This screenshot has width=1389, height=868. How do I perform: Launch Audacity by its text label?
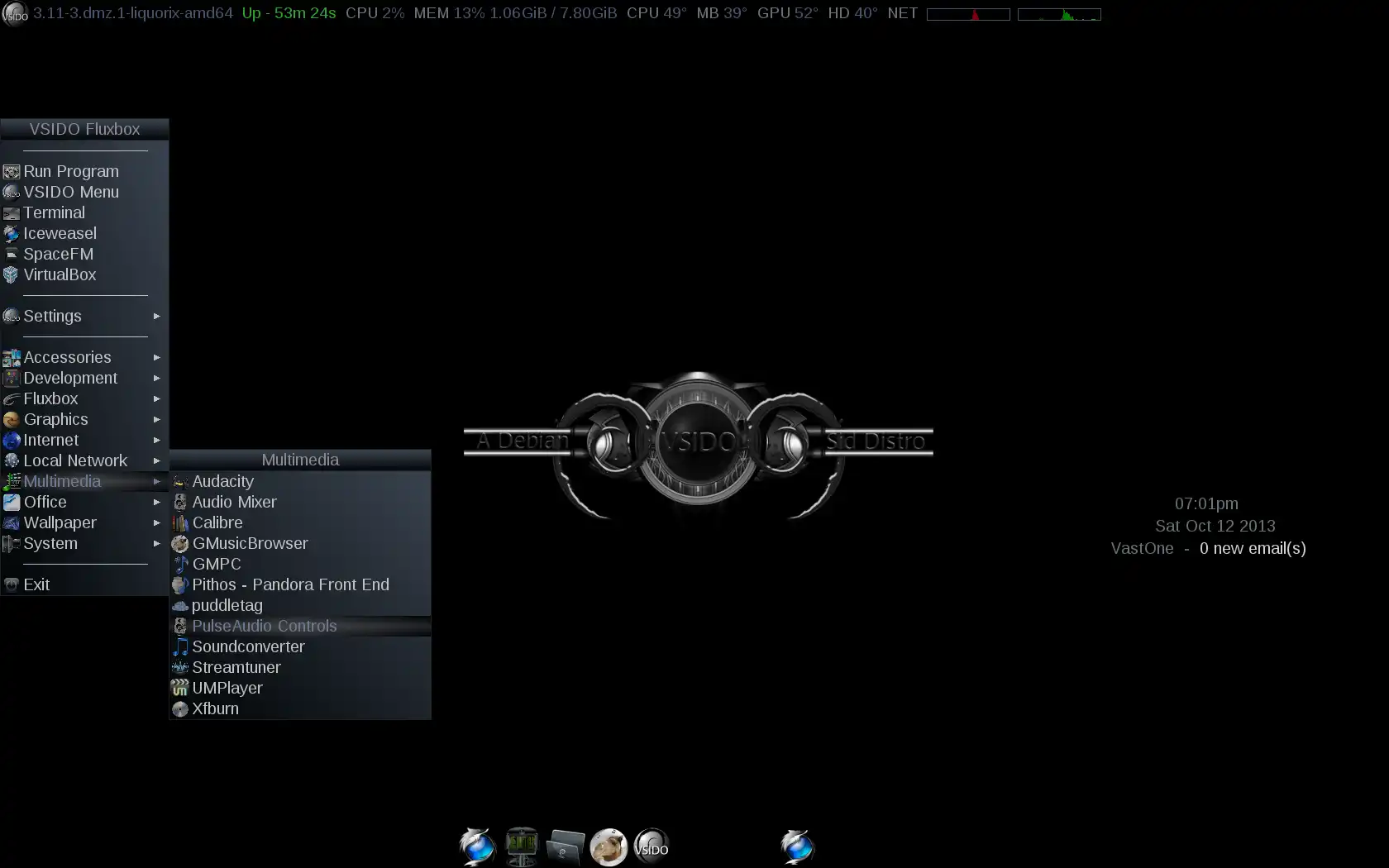click(222, 481)
